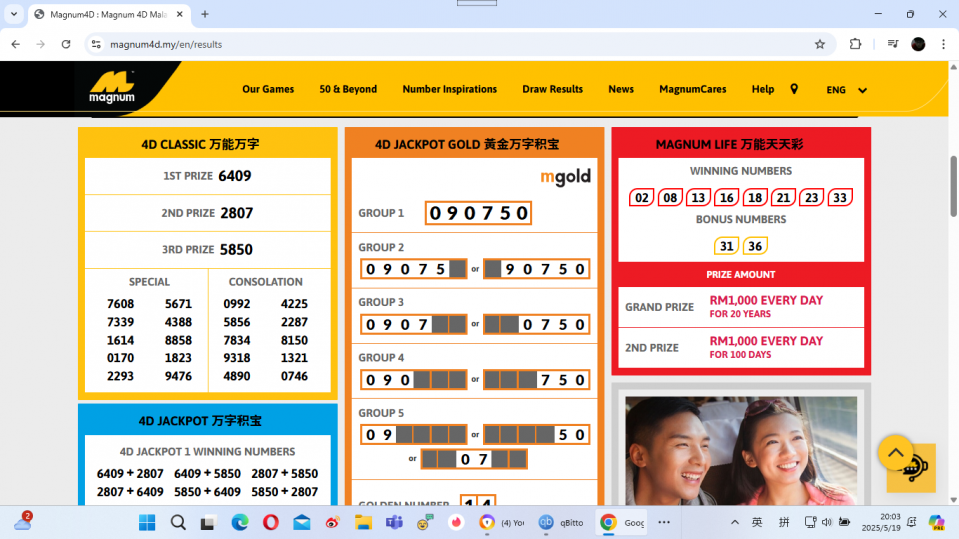Screen dimensions: 959x539
Task: Toggle the Pinyin IME indicator 拼
Action: point(784,522)
